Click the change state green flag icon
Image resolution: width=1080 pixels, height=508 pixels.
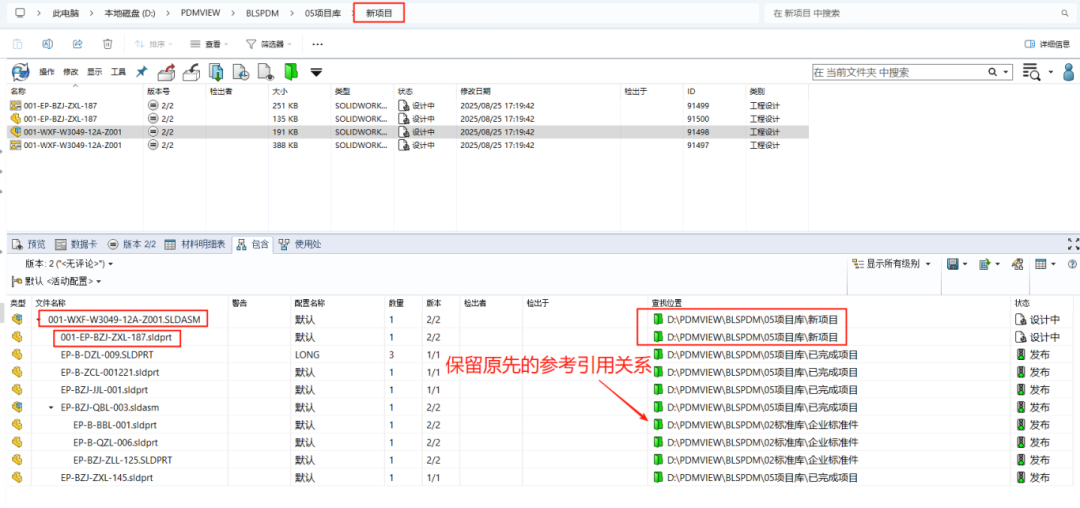pos(290,72)
